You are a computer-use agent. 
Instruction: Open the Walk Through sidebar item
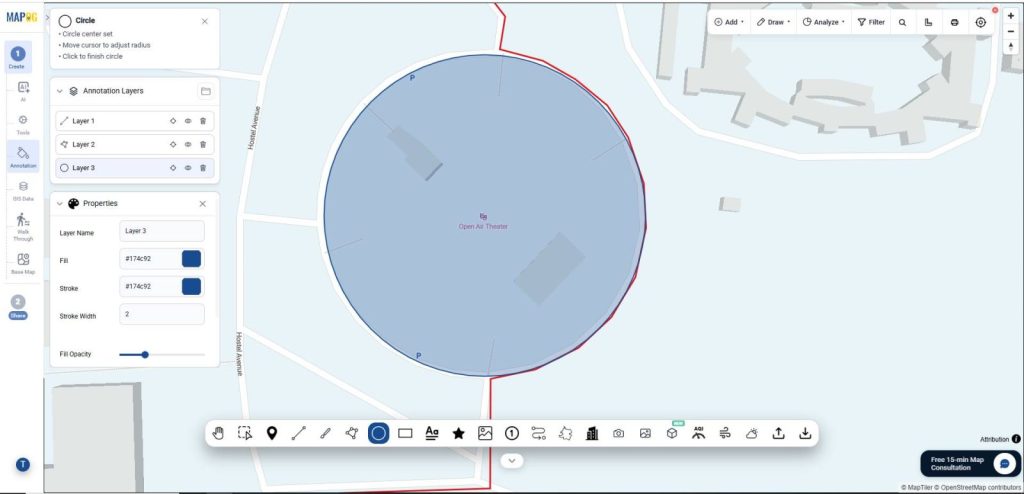pyautogui.click(x=23, y=227)
